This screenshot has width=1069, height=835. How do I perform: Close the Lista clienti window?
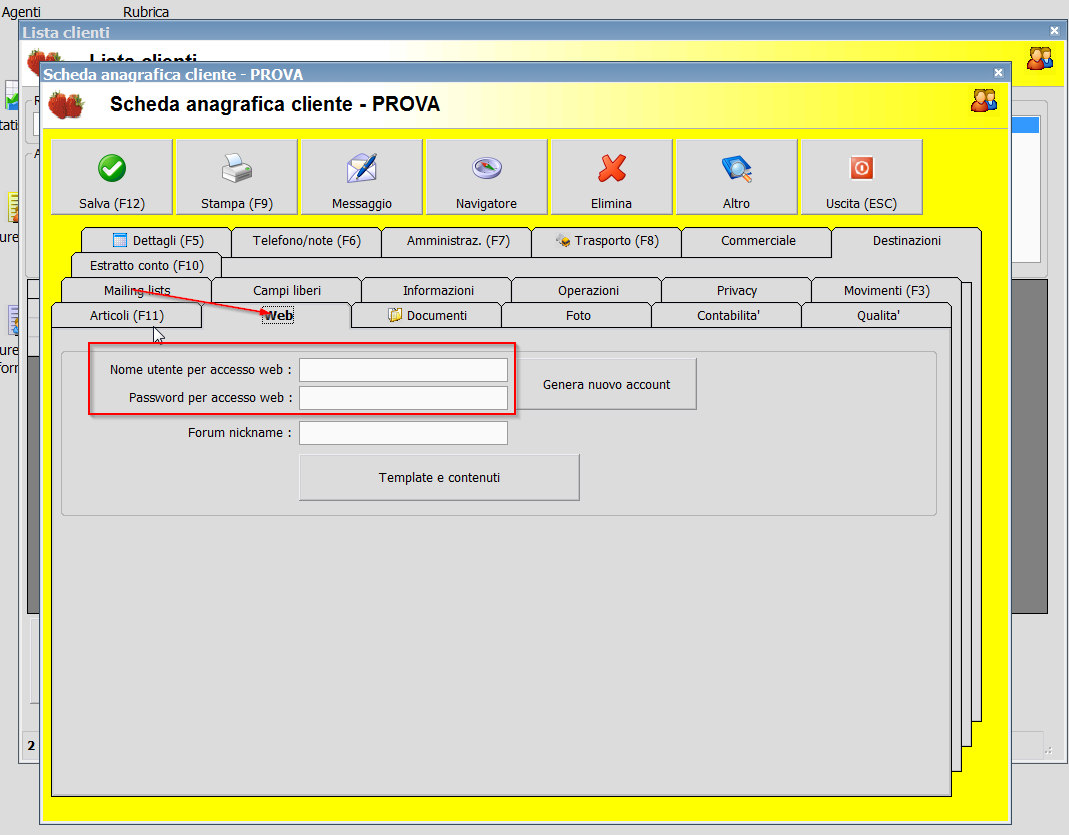(1054, 31)
